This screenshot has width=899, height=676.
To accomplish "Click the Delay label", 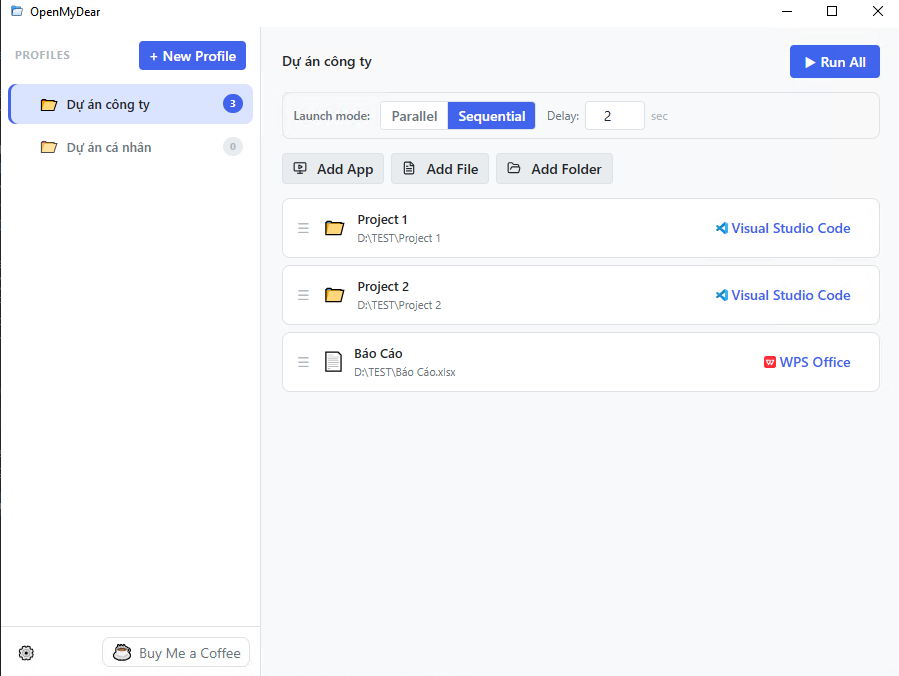I will click(563, 116).
